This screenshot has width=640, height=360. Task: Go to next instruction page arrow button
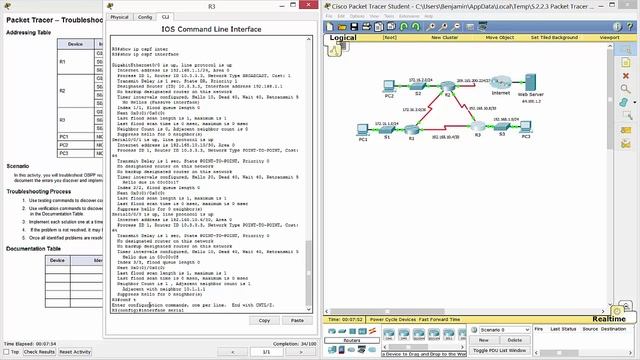coord(301,352)
